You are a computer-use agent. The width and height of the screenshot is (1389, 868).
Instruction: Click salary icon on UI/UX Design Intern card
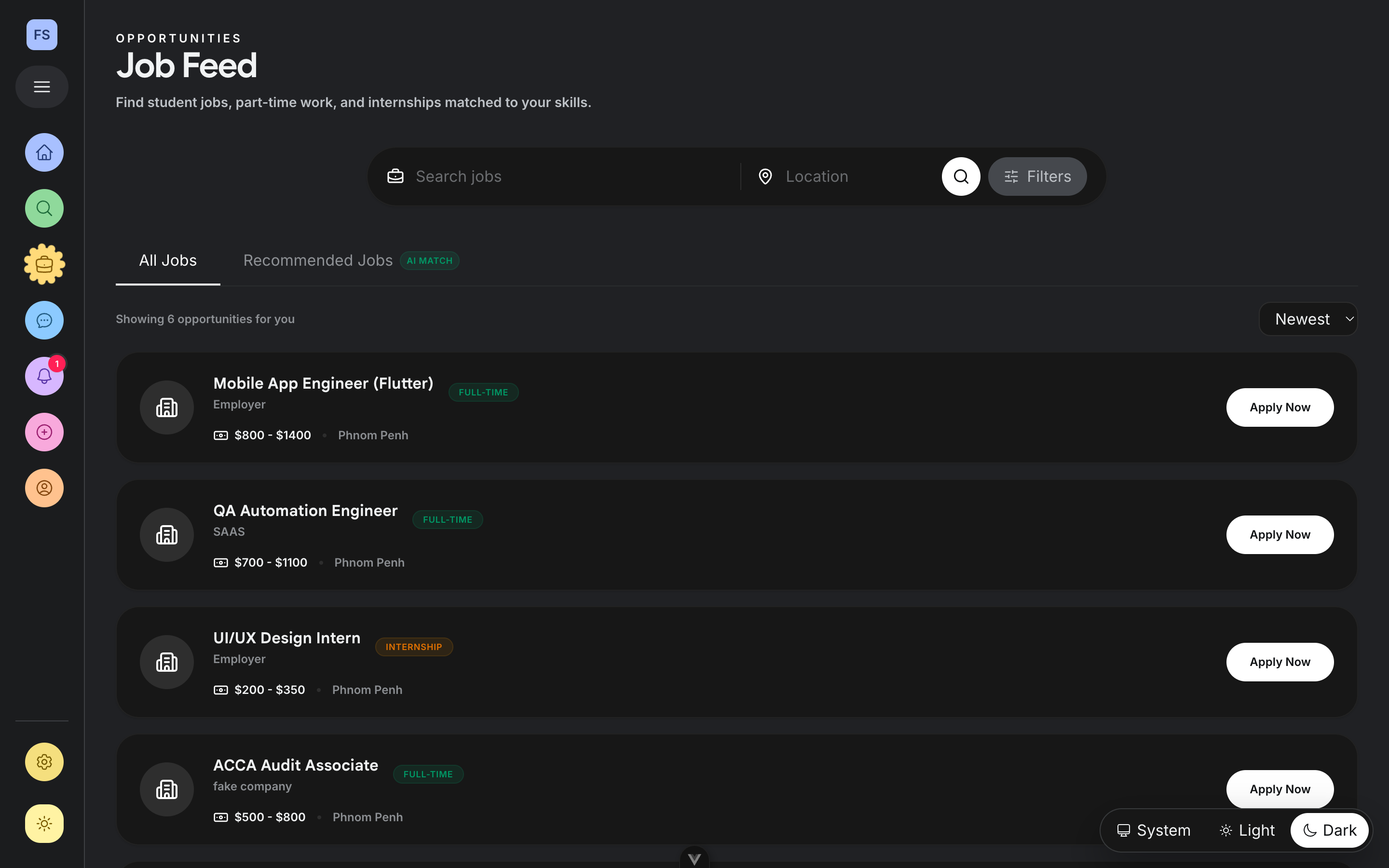(x=221, y=690)
